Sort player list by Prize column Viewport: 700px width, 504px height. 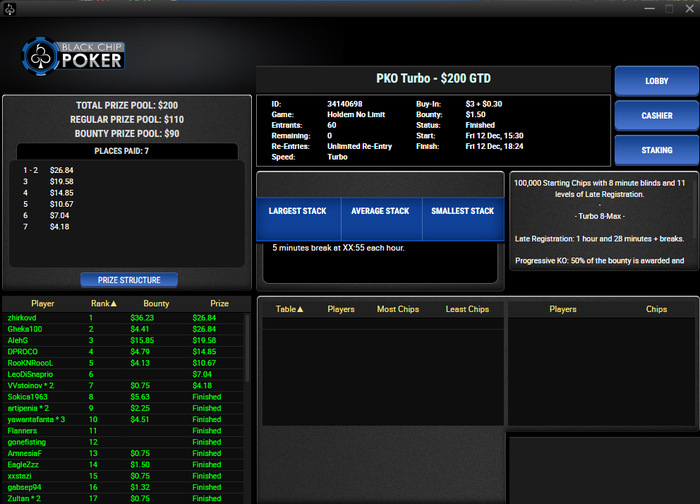219,304
